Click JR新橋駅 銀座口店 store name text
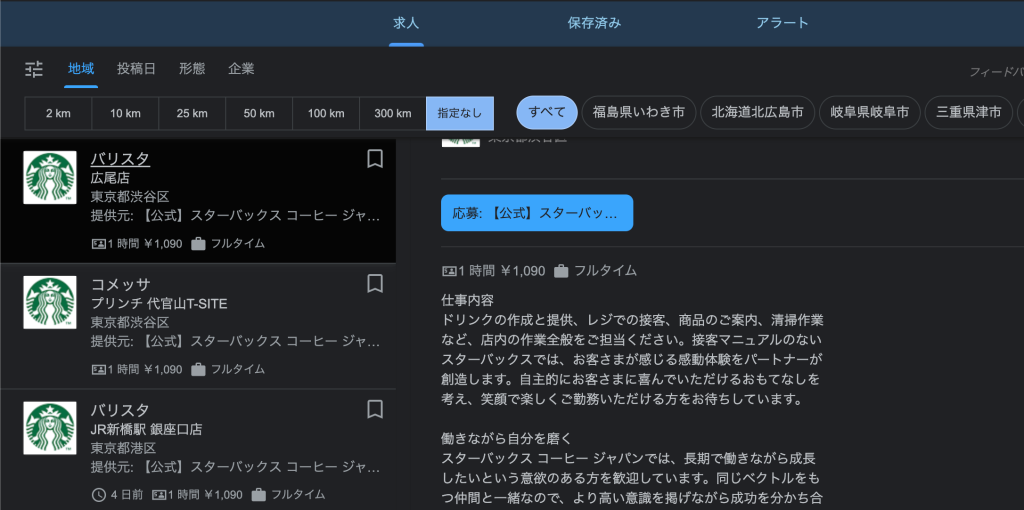1024x510 pixels. point(146,430)
